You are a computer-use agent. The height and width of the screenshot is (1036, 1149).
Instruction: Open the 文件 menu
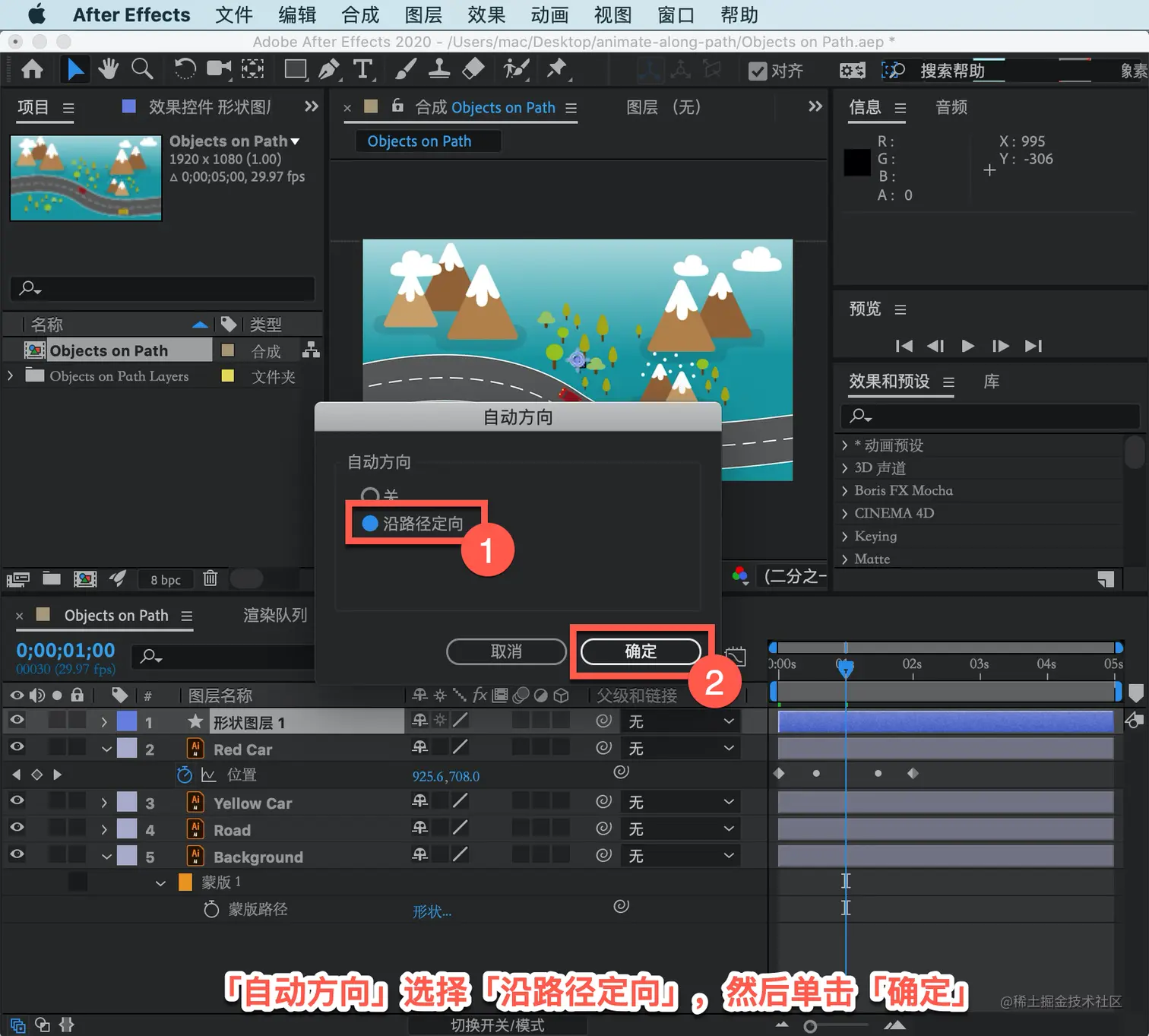[x=233, y=14]
